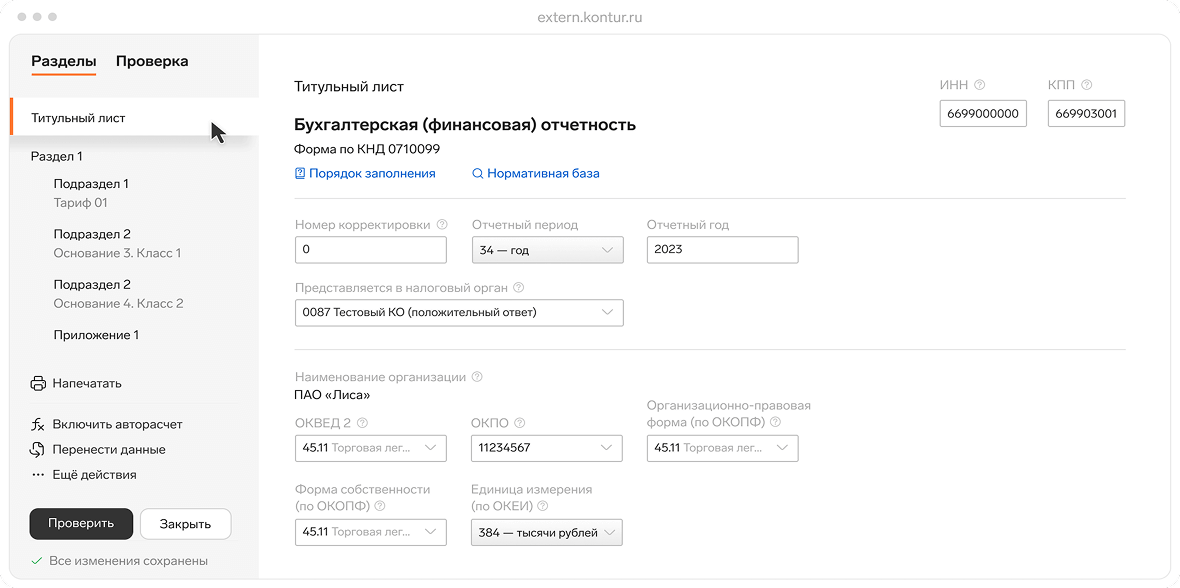This screenshot has height=588, width=1180.
Task: Click the hint icon beside Наименование организации
Action: pos(477,376)
